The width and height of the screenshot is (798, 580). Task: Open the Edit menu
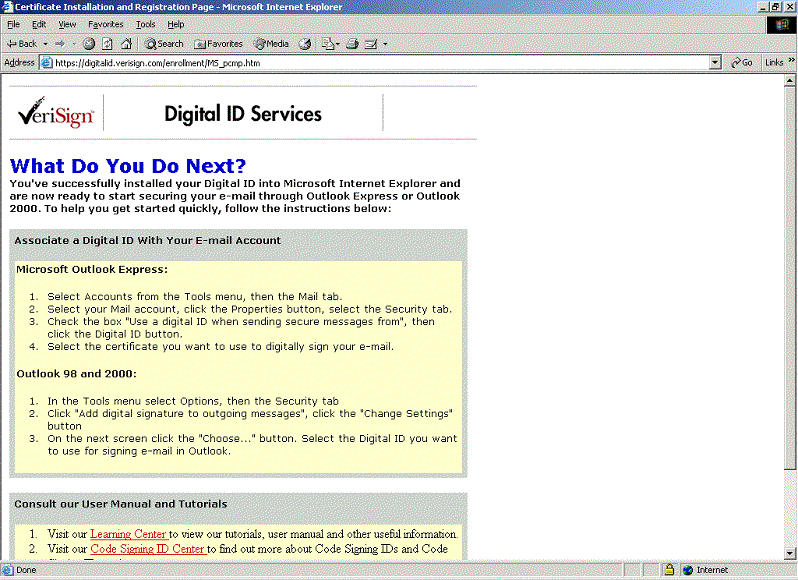click(x=39, y=24)
